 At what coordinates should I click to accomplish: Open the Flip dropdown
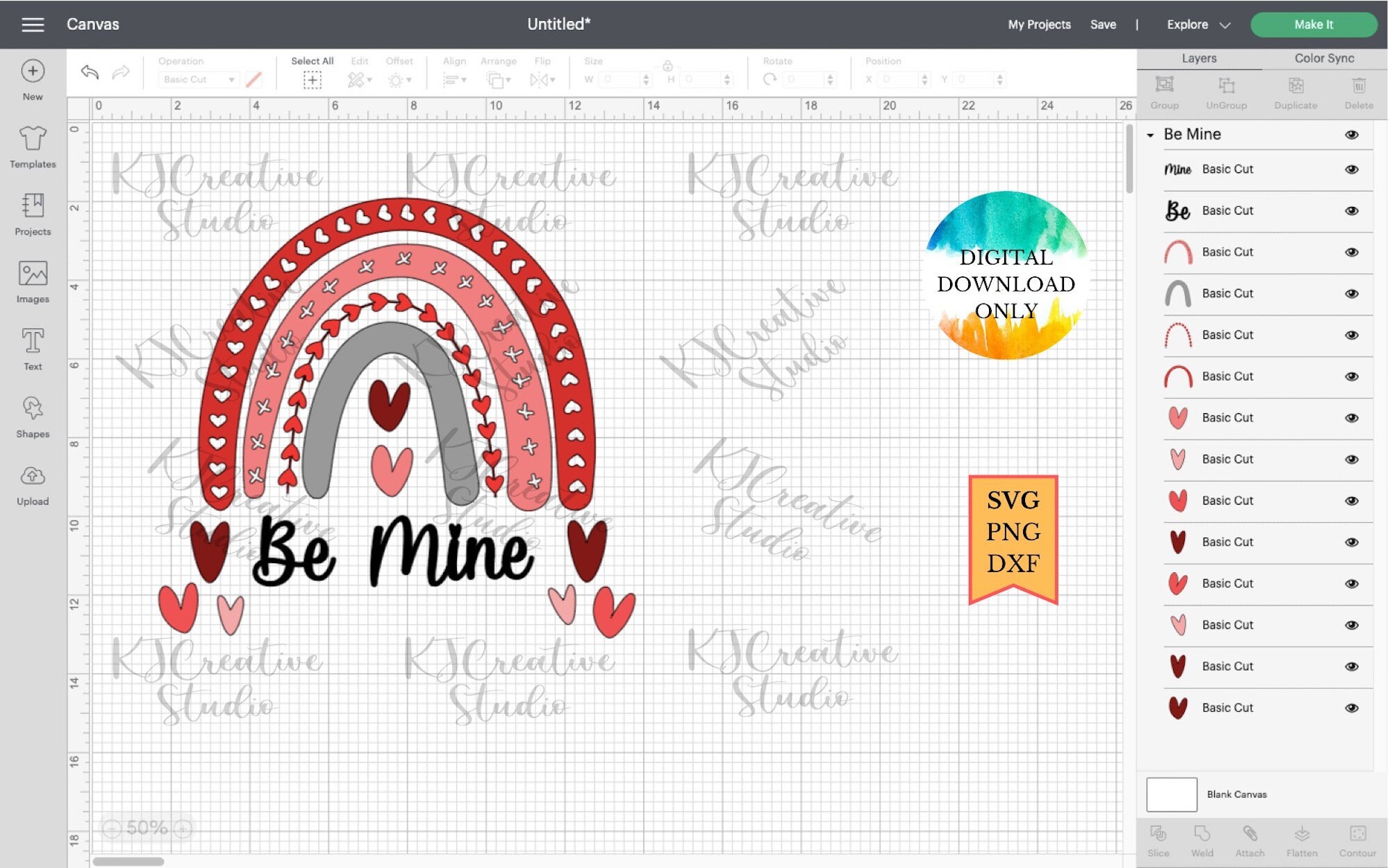coord(542,80)
